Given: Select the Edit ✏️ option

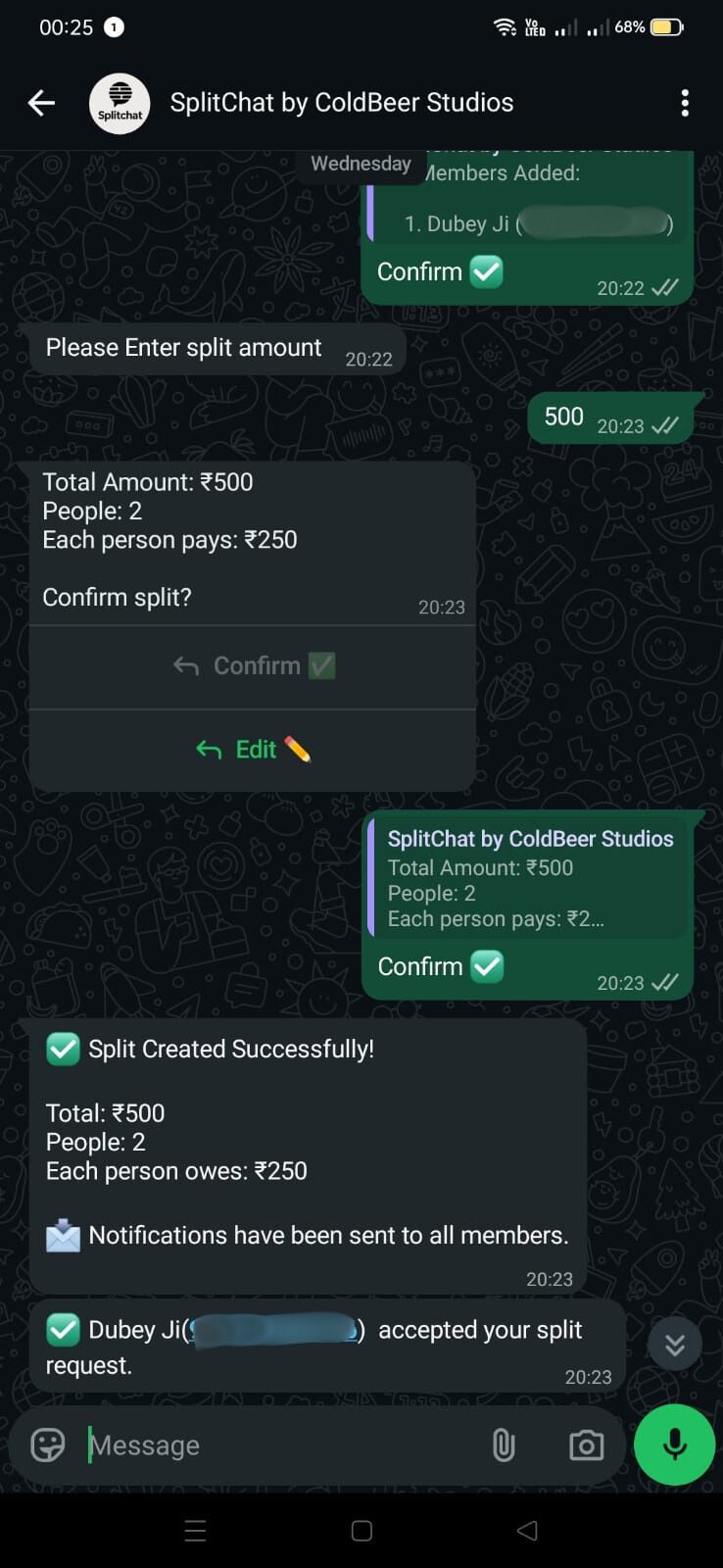Looking at the screenshot, I should (x=253, y=749).
